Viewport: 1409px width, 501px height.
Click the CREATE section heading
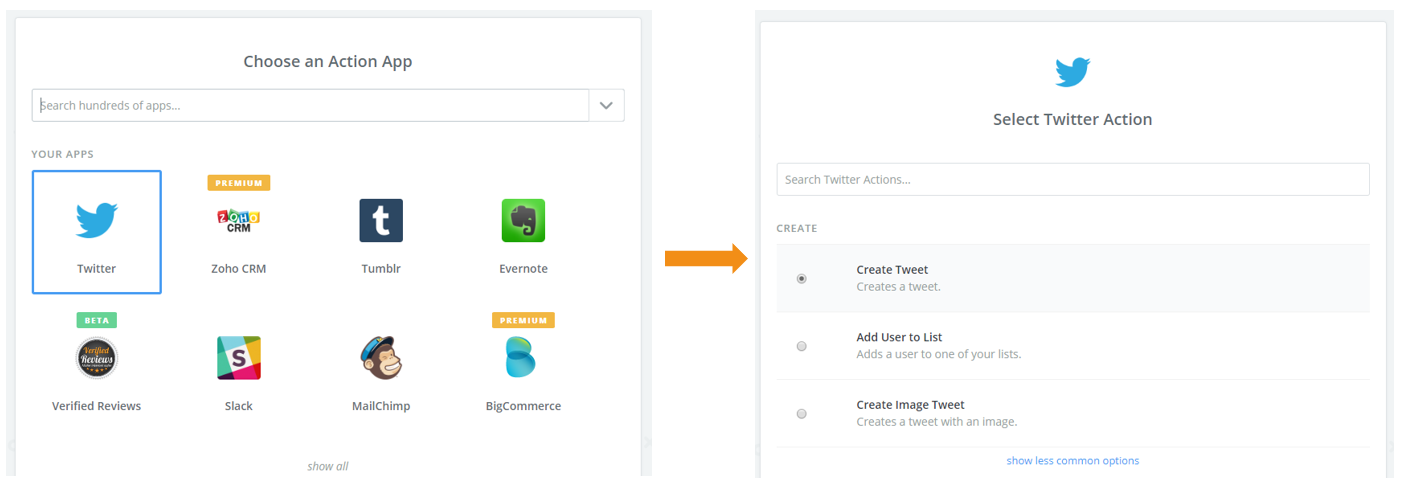pos(797,229)
